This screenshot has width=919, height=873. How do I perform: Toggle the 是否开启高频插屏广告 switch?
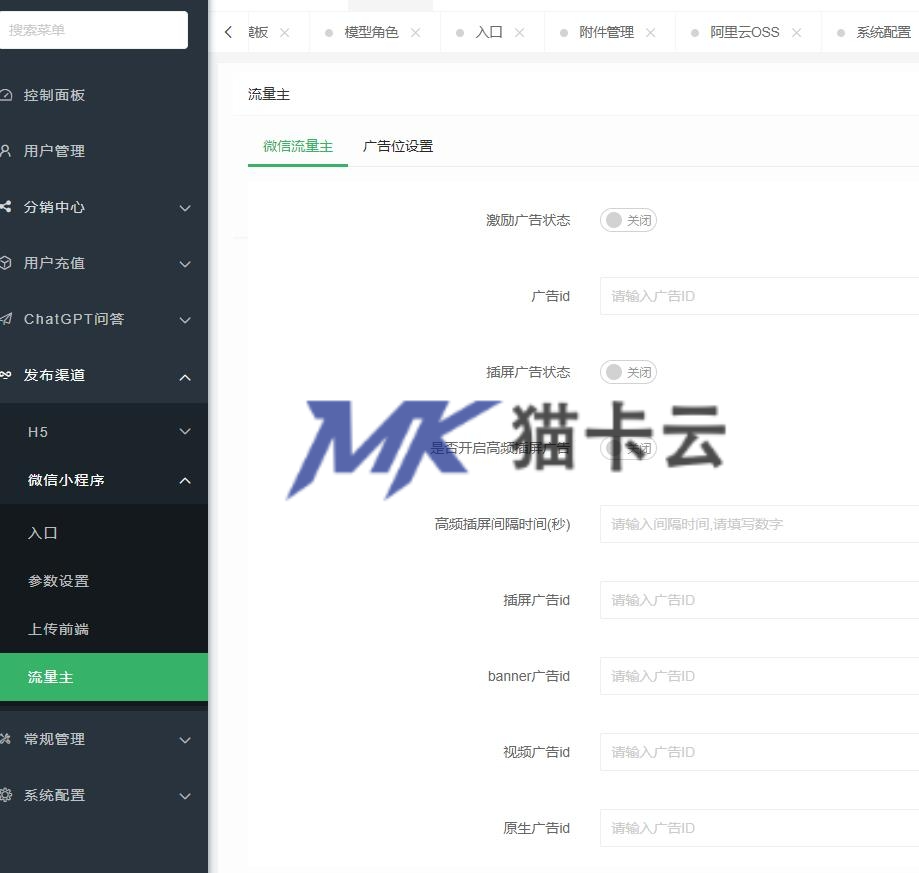tap(628, 448)
